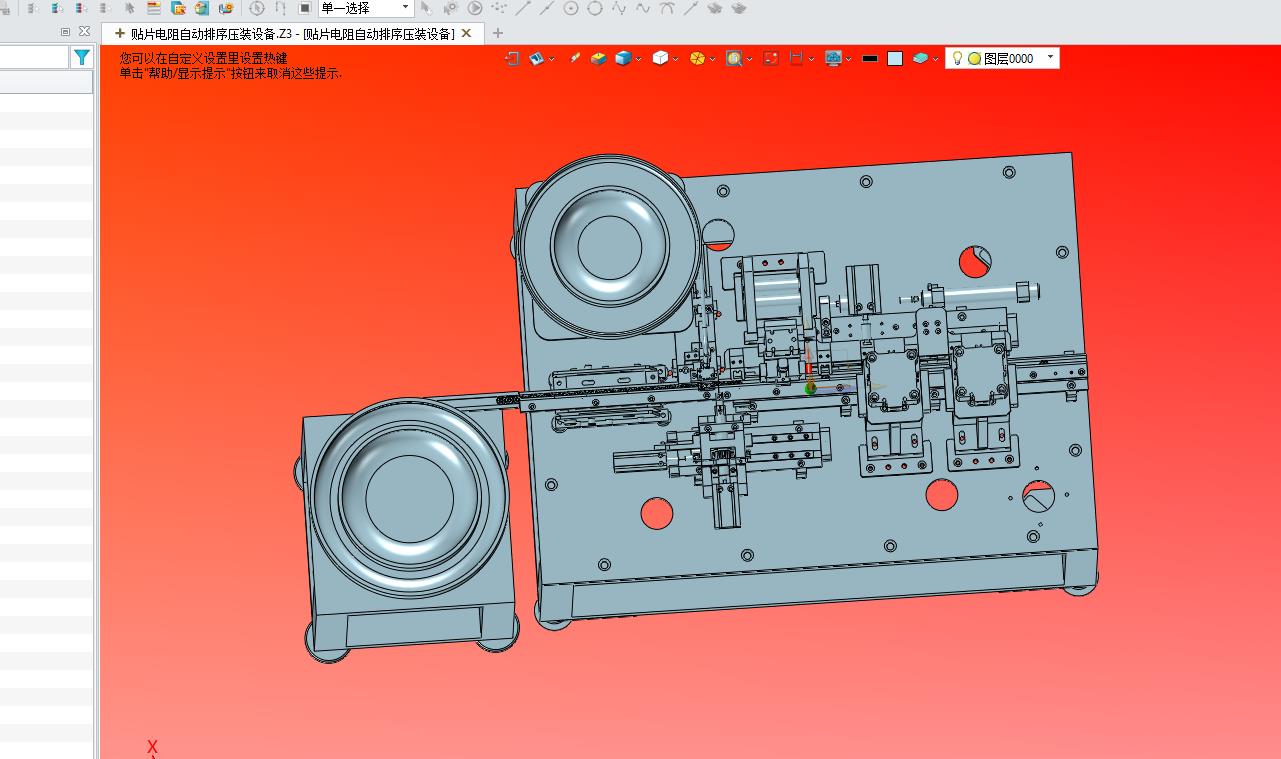This screenshot has width=1281, height=759.
Task: Click the search input field beside filter icon
Action: click(x=34, y=59)
